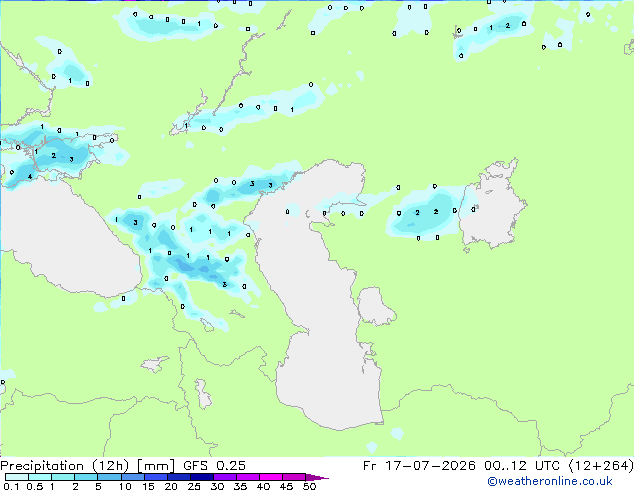This screenshot has width=634, height=490.
Task: Click the 0.1–0.5 mm legend swatch
Action: 17,477
